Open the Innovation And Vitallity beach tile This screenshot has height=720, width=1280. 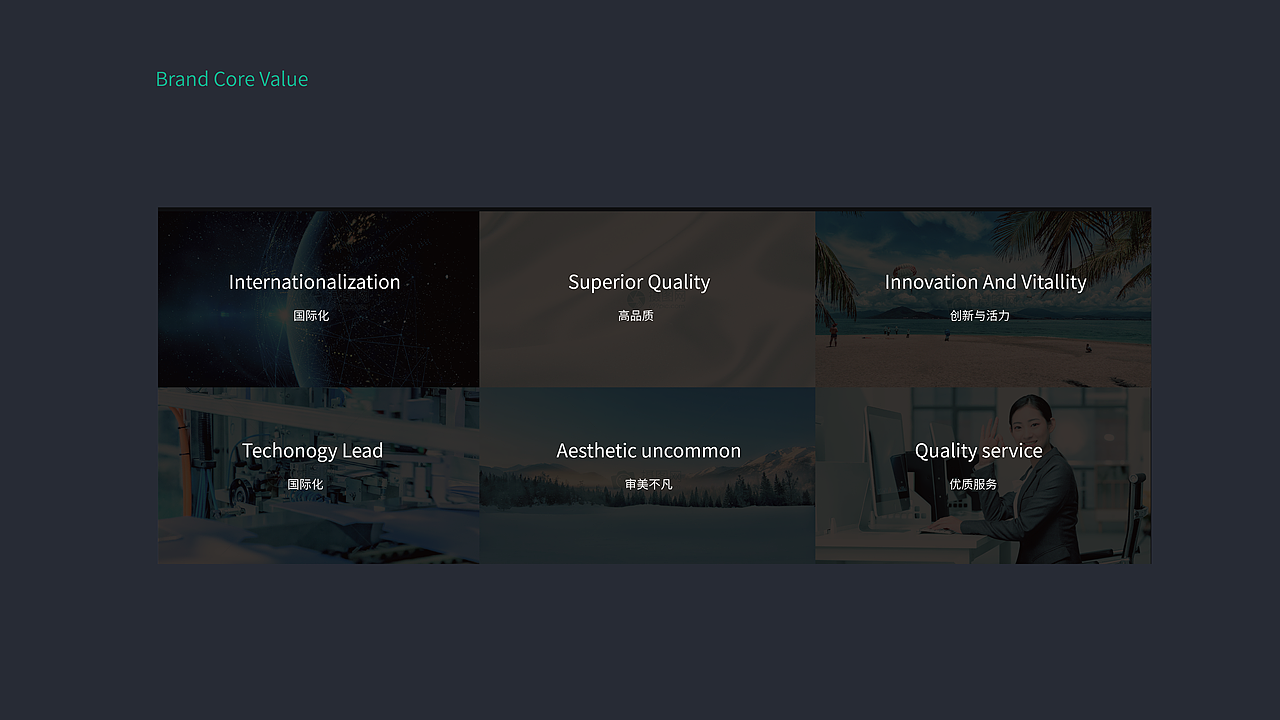(983, 298)
